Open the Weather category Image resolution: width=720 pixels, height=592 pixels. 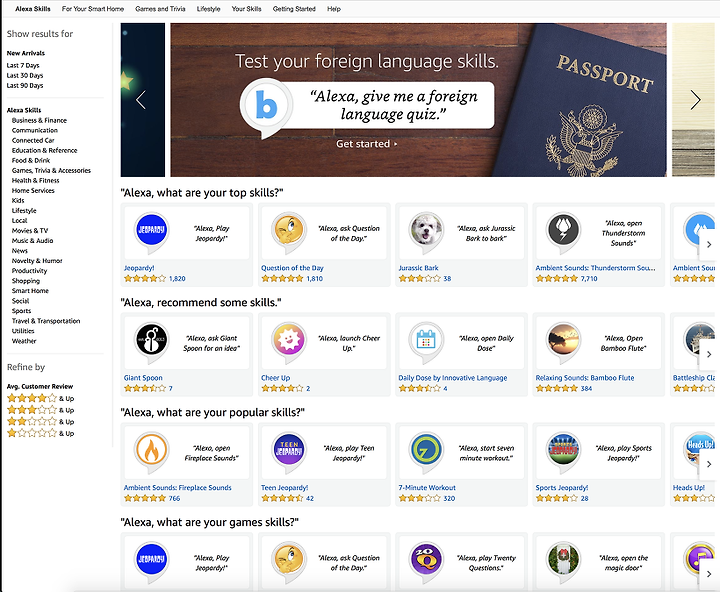(x=24, y=341)
